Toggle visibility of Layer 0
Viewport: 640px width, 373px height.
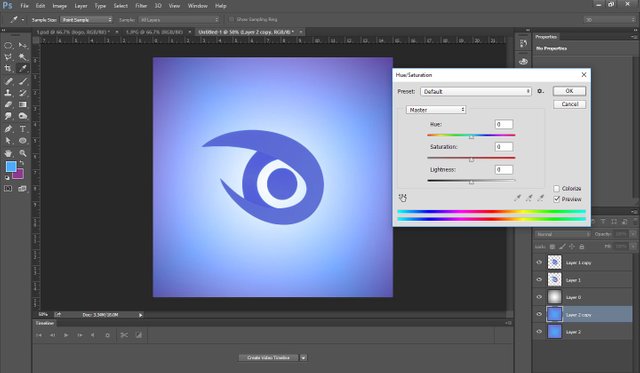click(539, 297)
